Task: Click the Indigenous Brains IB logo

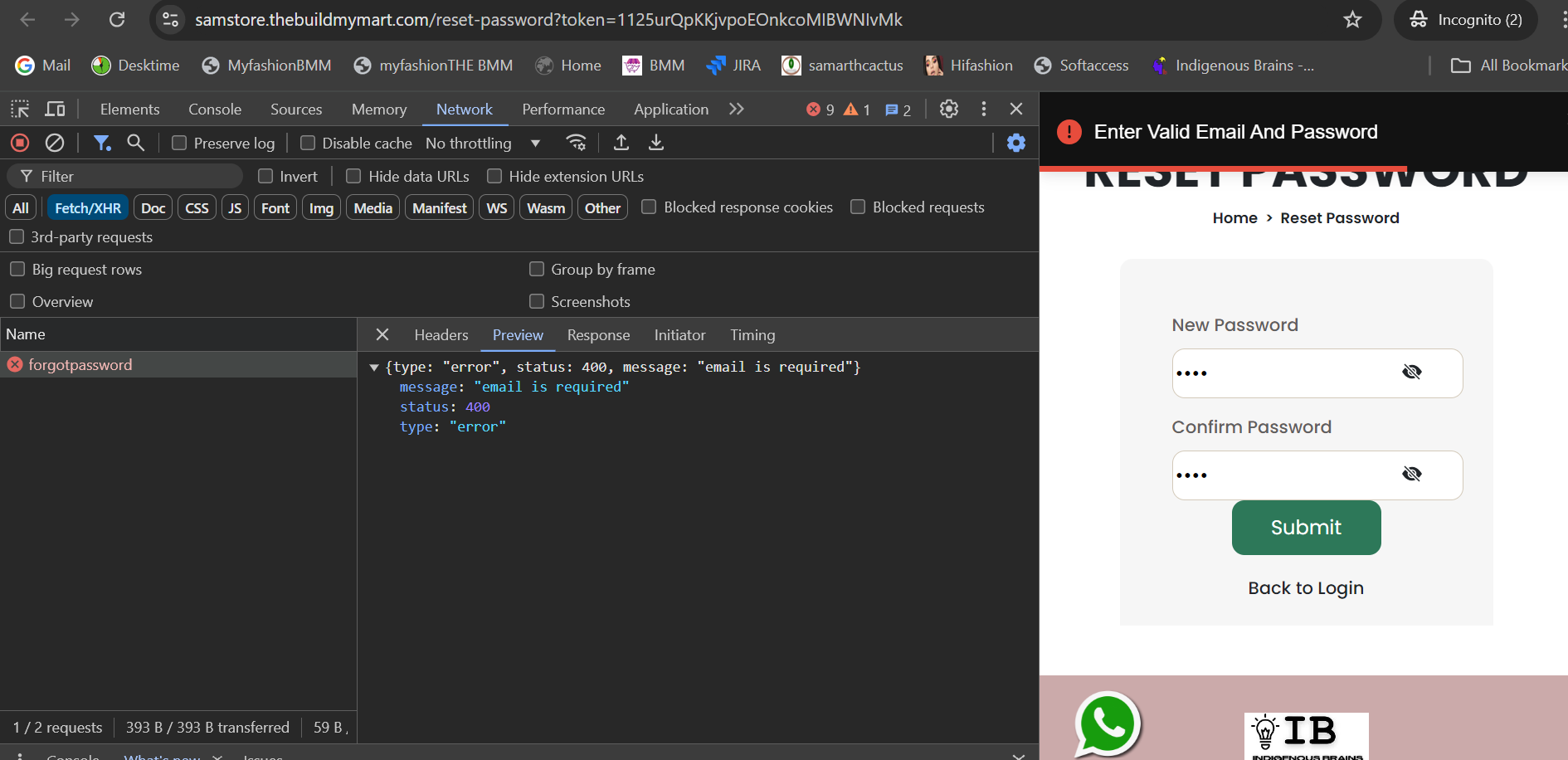Action: click(x=1307, y=736)
